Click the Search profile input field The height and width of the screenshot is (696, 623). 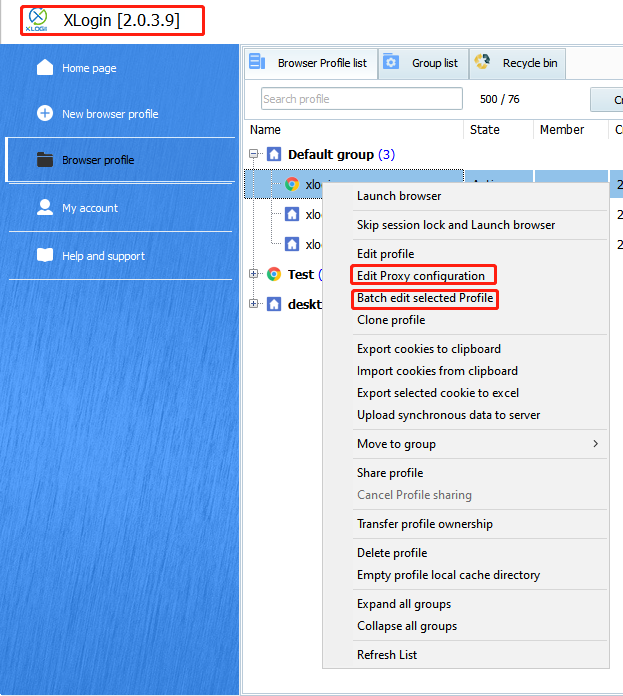click(362, 99)
